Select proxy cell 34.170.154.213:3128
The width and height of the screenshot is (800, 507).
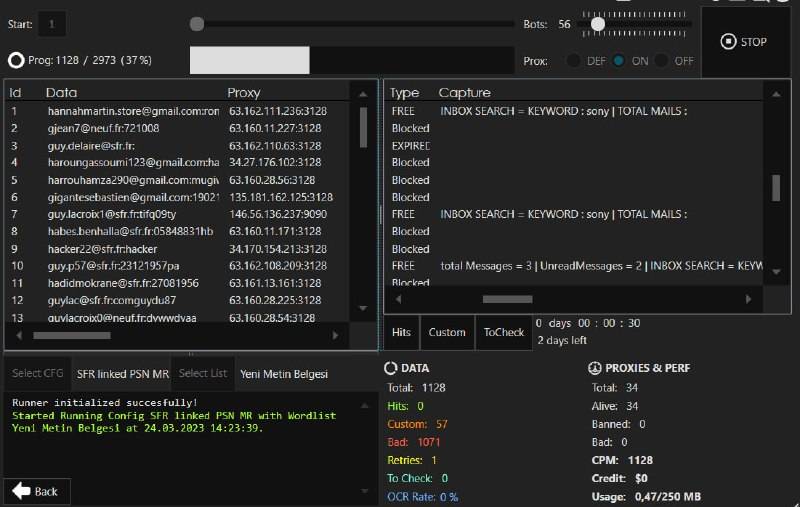point(278,249)
